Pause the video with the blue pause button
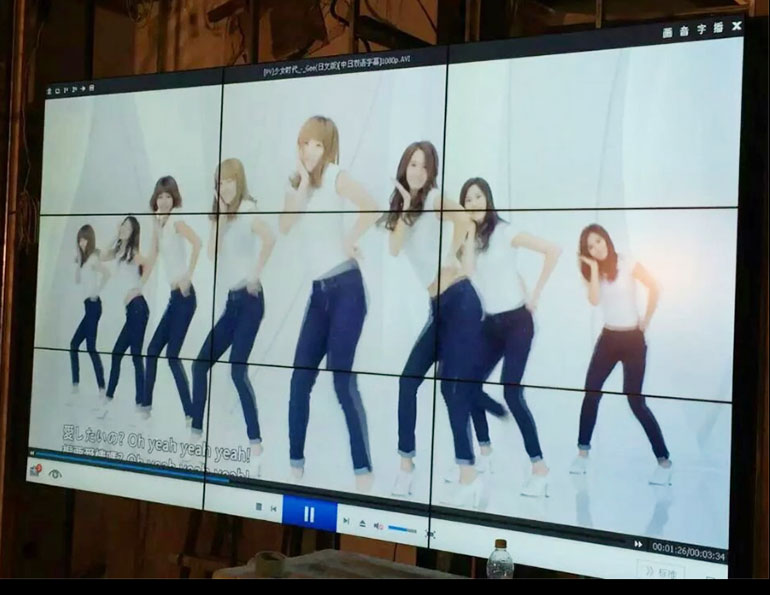Image resolution: width=770 pixels, height=595 pixels. (x=309, y=514)
